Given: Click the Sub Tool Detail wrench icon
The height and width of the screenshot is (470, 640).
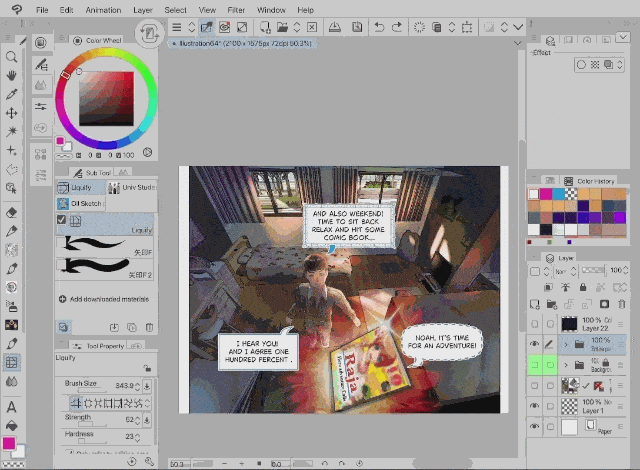Looking at the screenshot, I should click(149, 461).
